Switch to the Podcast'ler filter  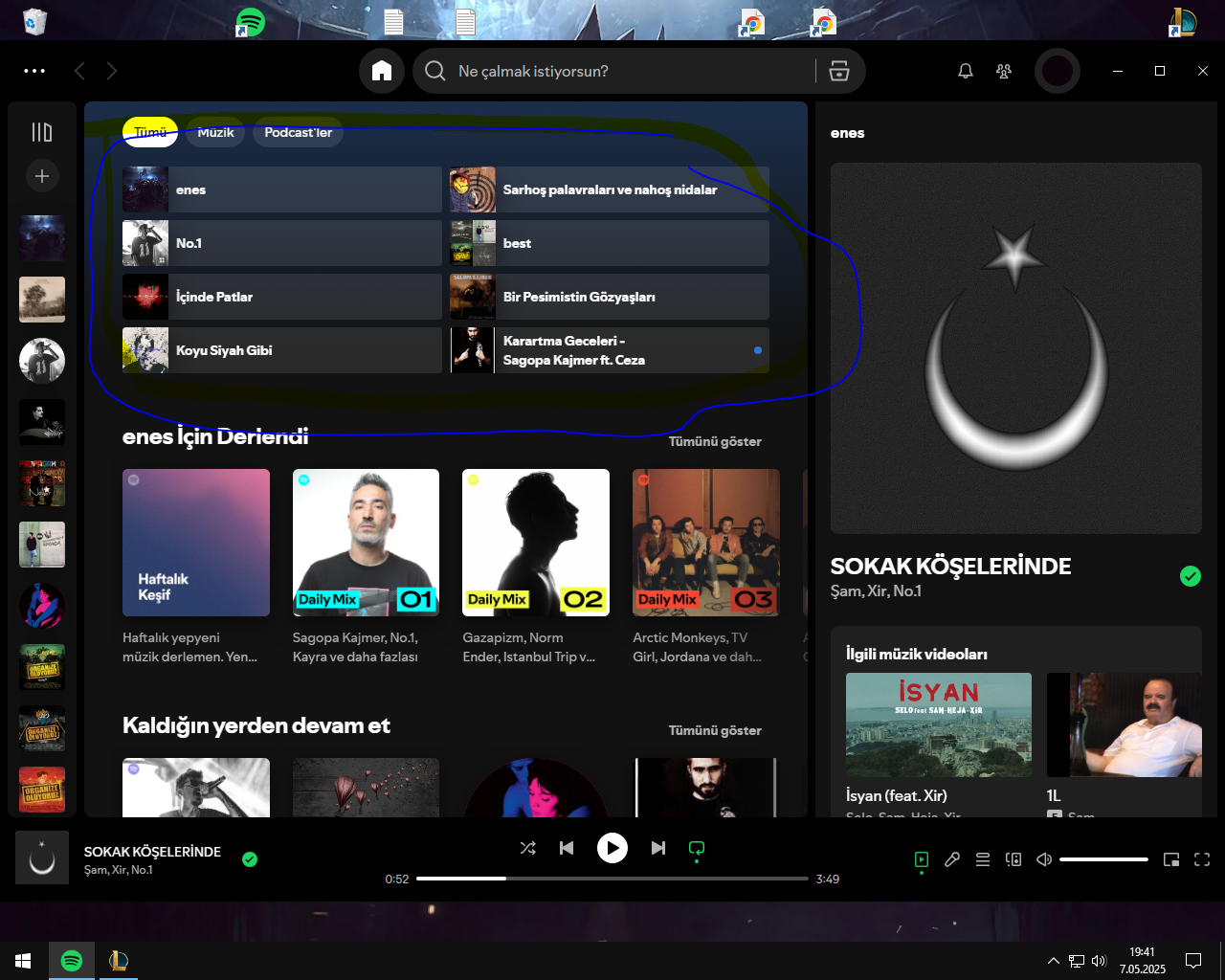click(299, 132)
